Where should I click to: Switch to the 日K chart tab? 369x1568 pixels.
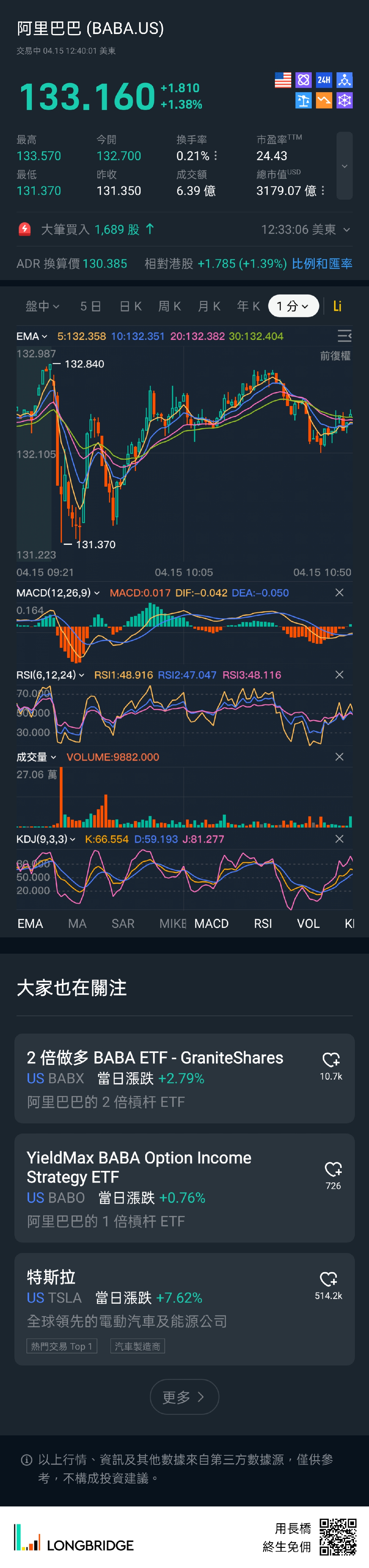coord(130,306)
